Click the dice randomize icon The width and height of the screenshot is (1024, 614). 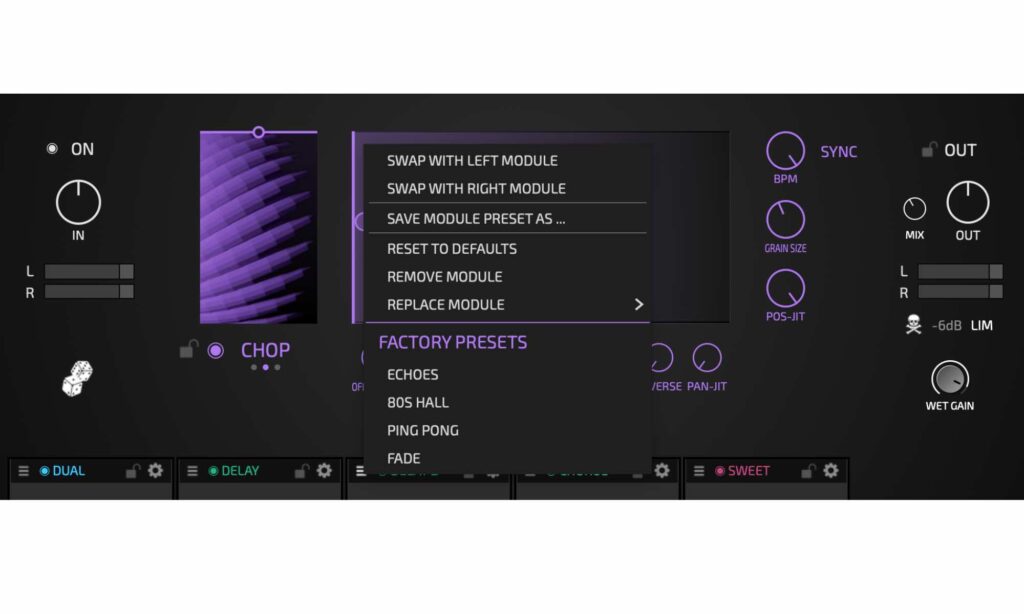77,379
